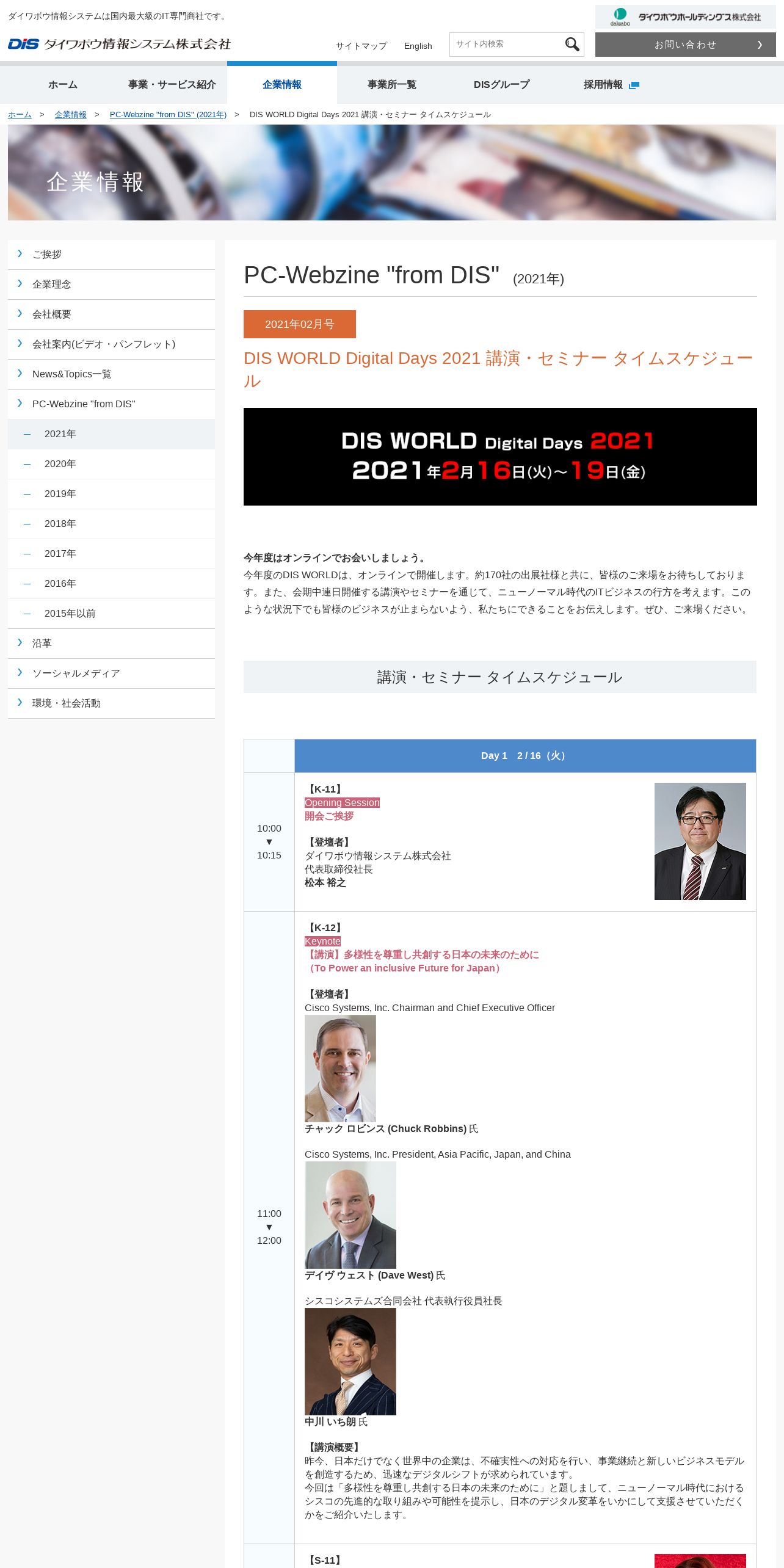784x1568 pixels.
Task: Click the DIS company logo
Action: tap(119, 44)
